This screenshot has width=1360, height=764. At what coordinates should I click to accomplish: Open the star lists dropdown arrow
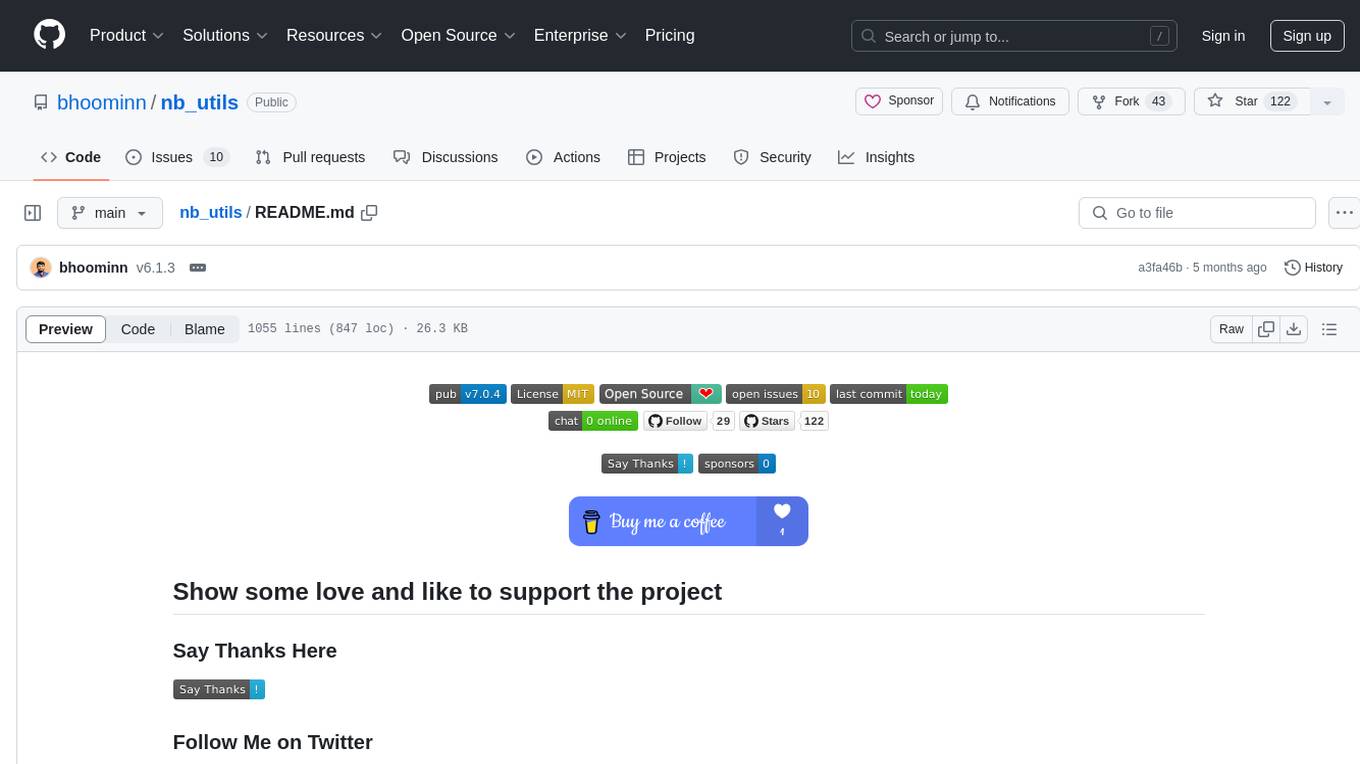1327,102
